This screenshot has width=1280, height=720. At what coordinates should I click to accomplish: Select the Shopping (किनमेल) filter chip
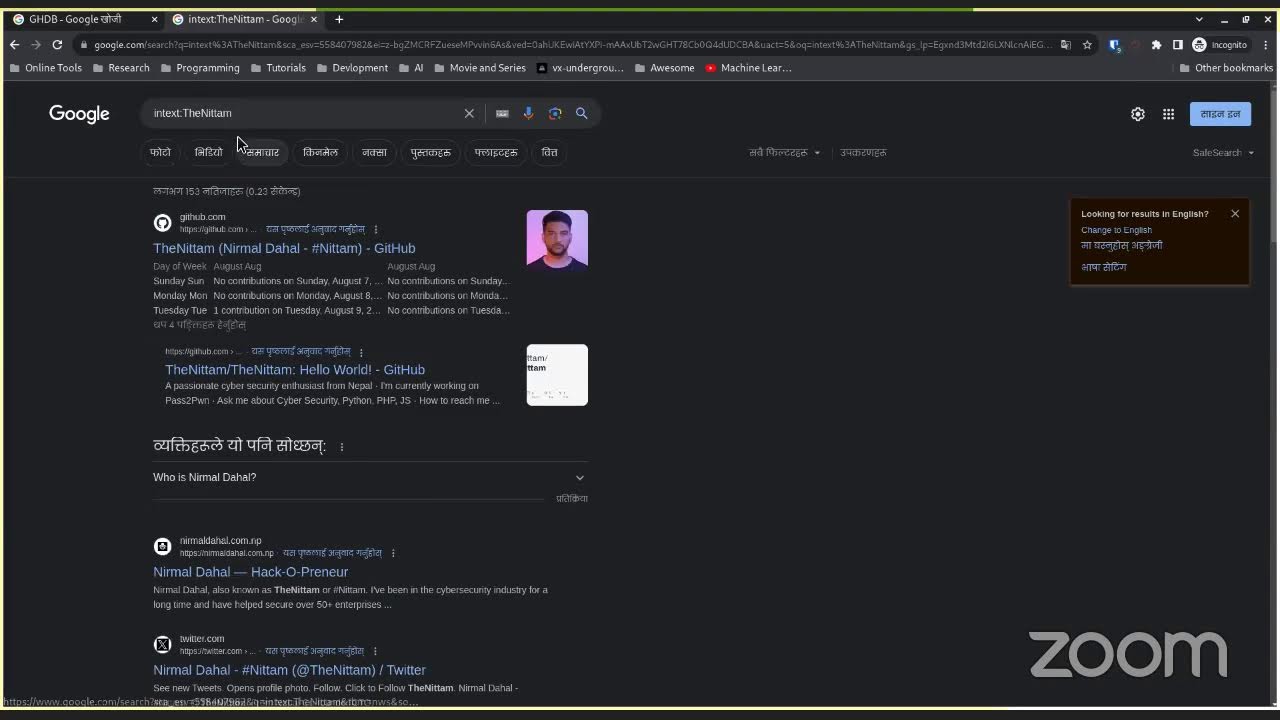pos(320,152)
